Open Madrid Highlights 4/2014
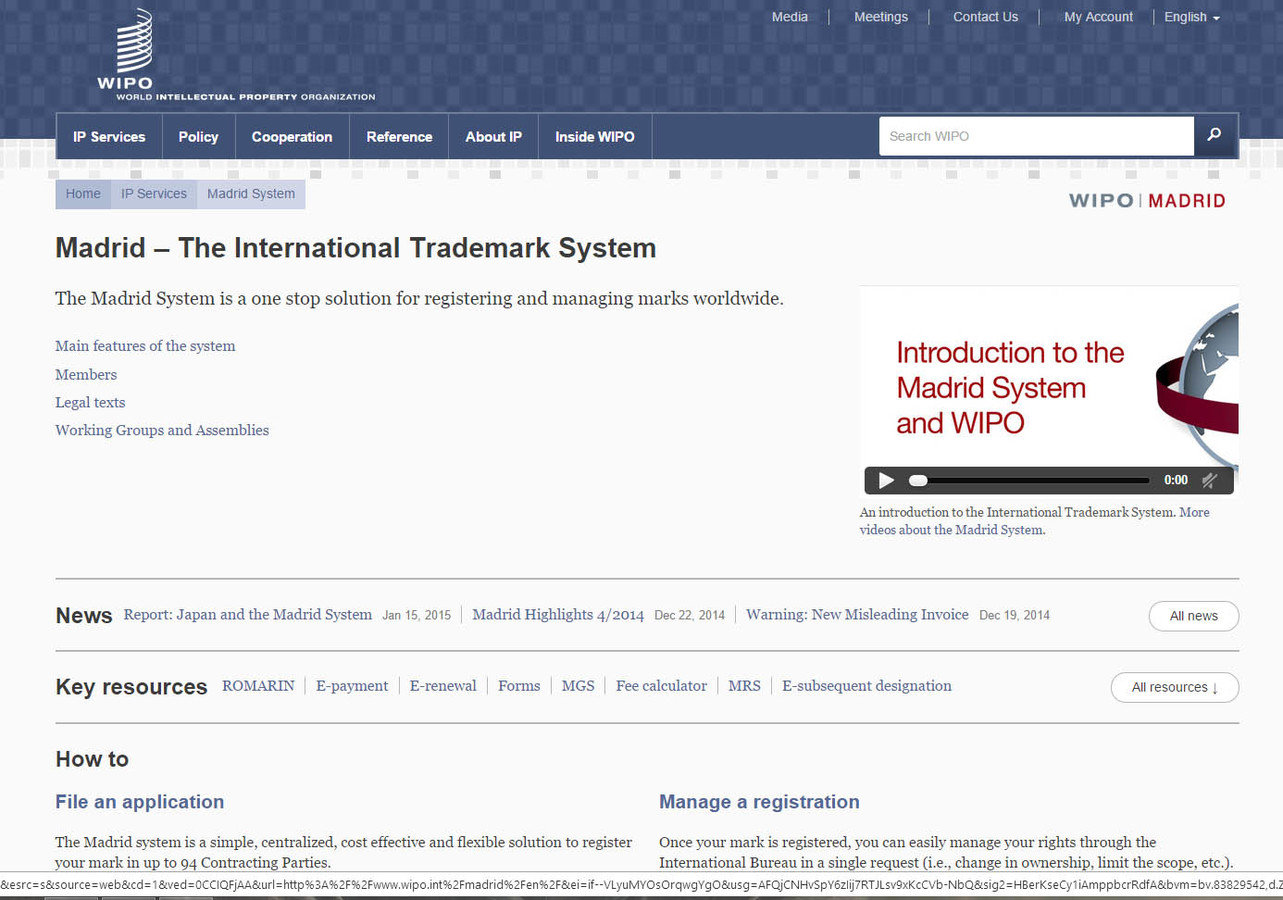Image resolution: width=1283 pixels, height=900 pixels. point(558,615)
